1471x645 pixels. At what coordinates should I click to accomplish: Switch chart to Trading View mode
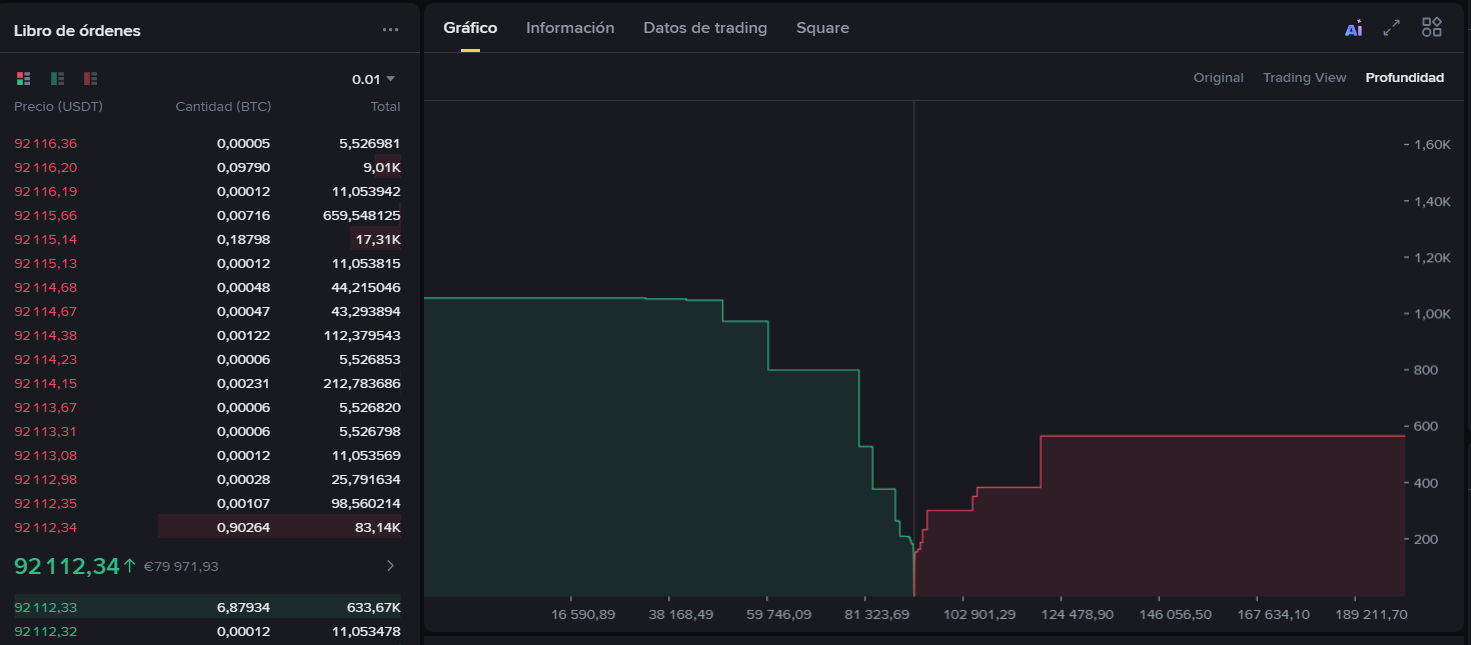1304,78
